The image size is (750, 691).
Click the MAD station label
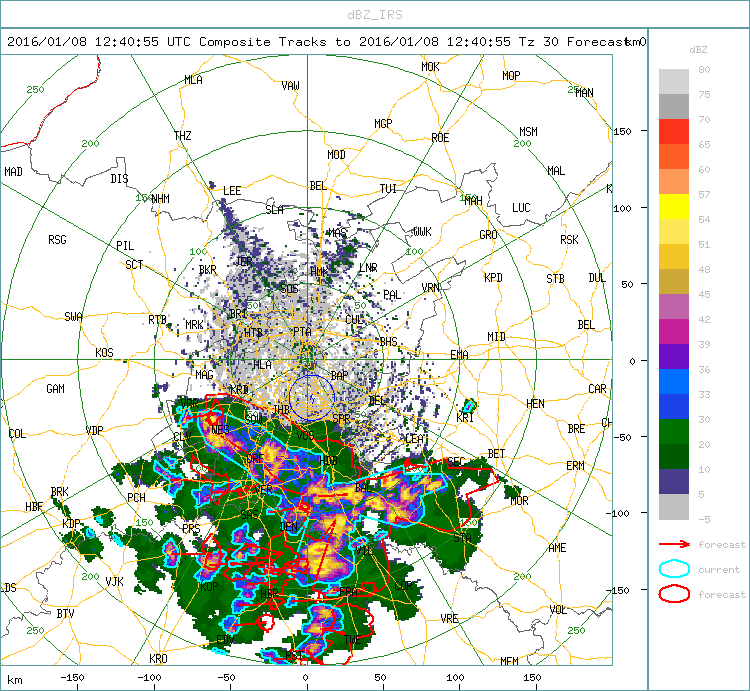click(13, 171)
